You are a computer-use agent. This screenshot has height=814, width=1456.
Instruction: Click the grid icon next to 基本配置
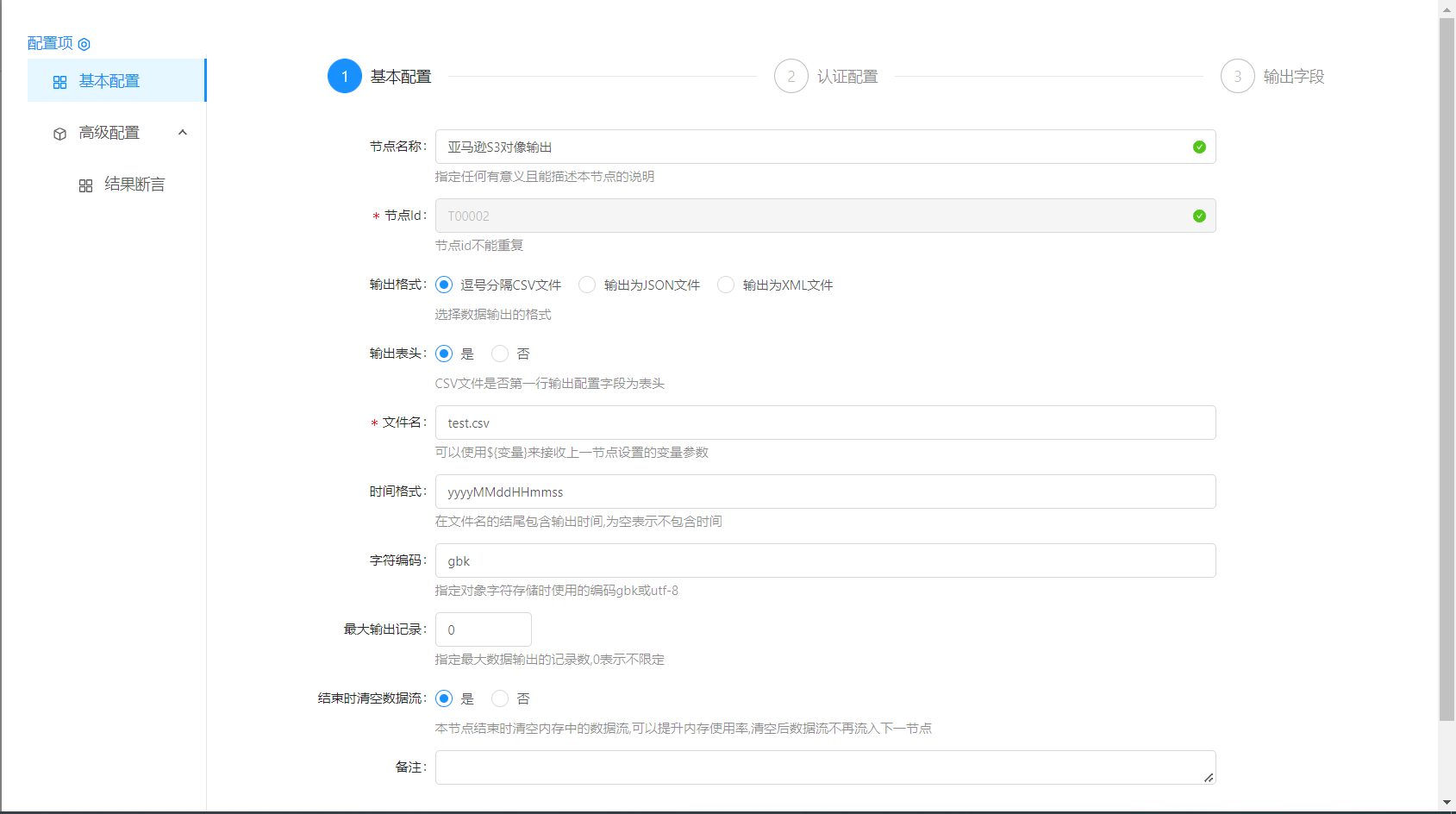click(x=59, y=82)
